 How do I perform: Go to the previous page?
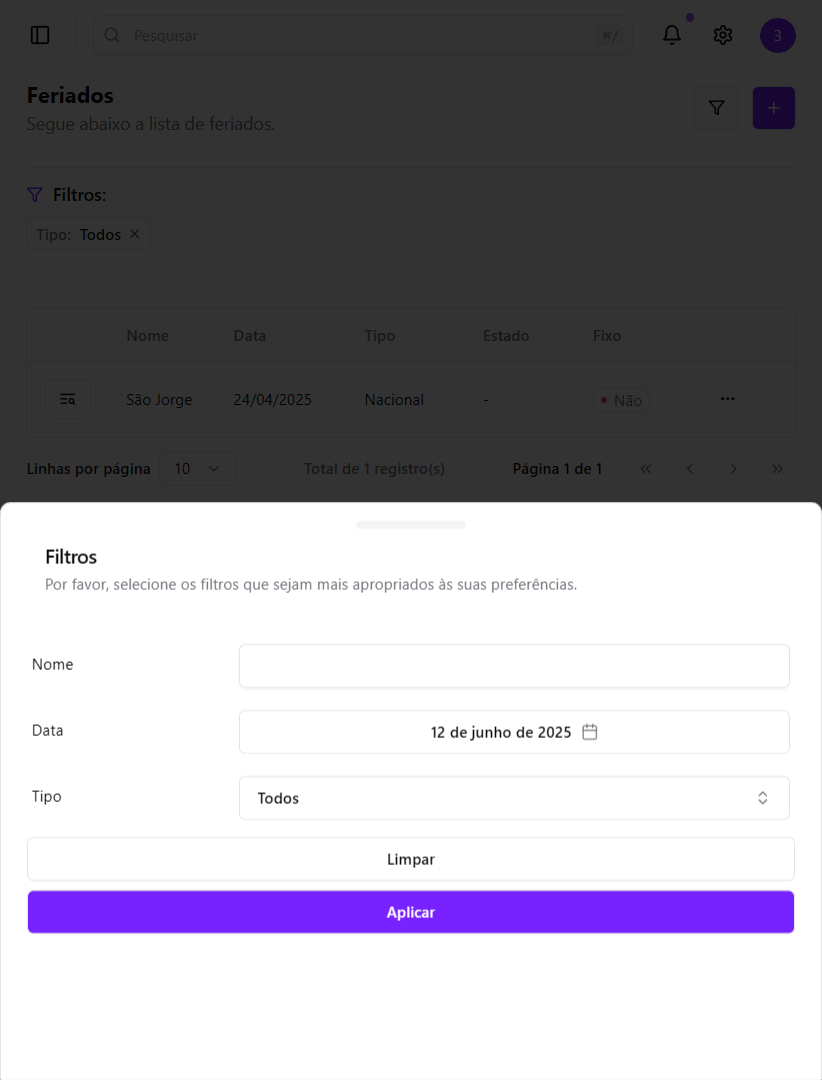point(690,468)
